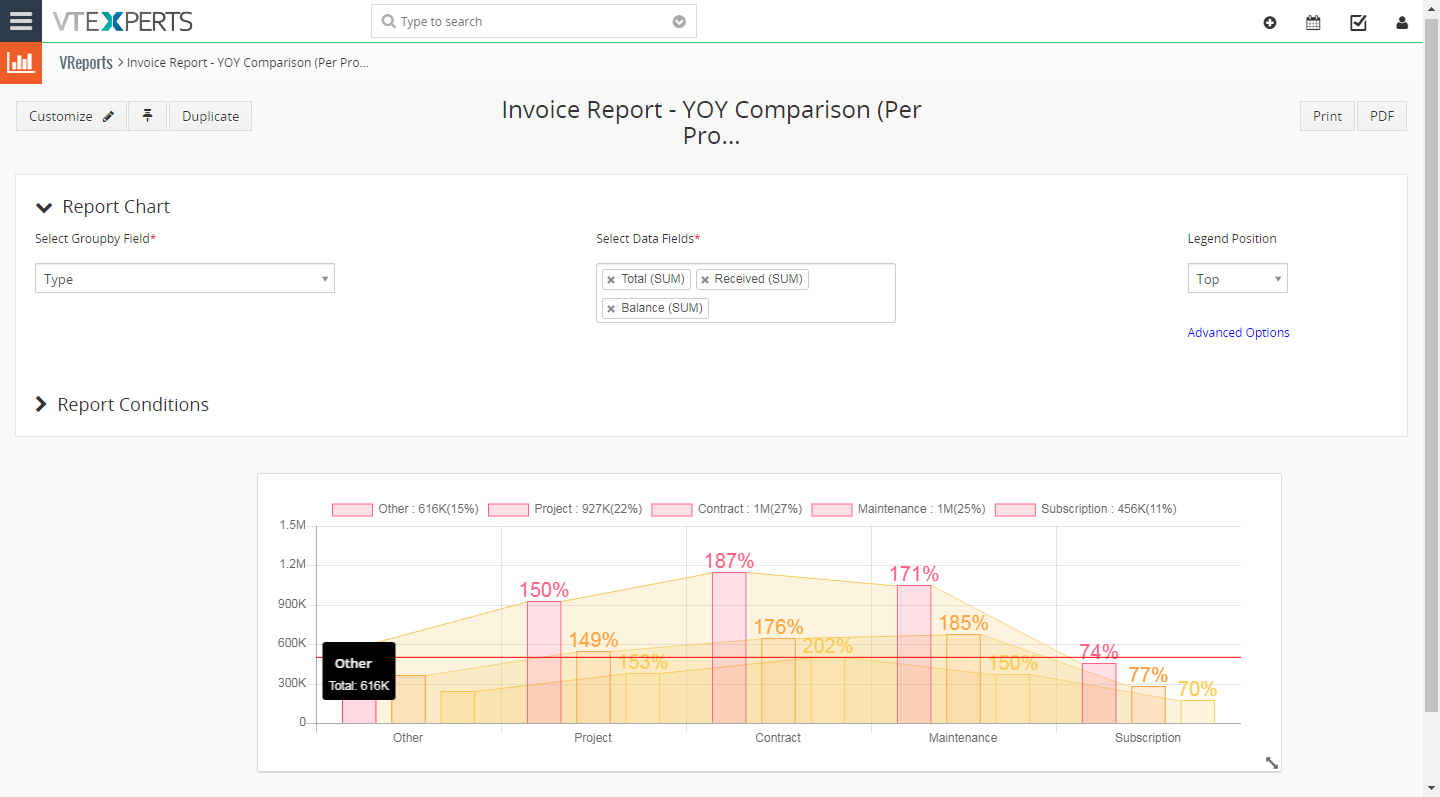Click the Print button
This screenshot has width=1440, height=797.
[x=1327, y=116]
